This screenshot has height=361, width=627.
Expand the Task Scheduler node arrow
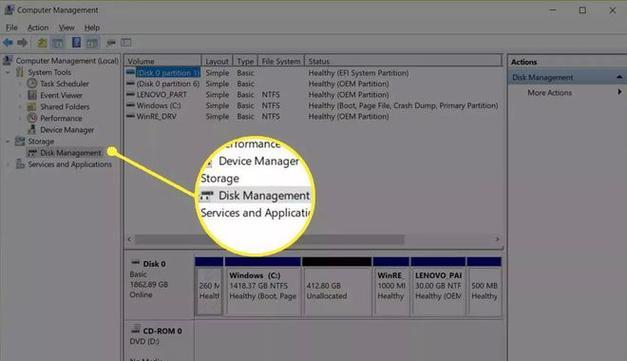20,84
